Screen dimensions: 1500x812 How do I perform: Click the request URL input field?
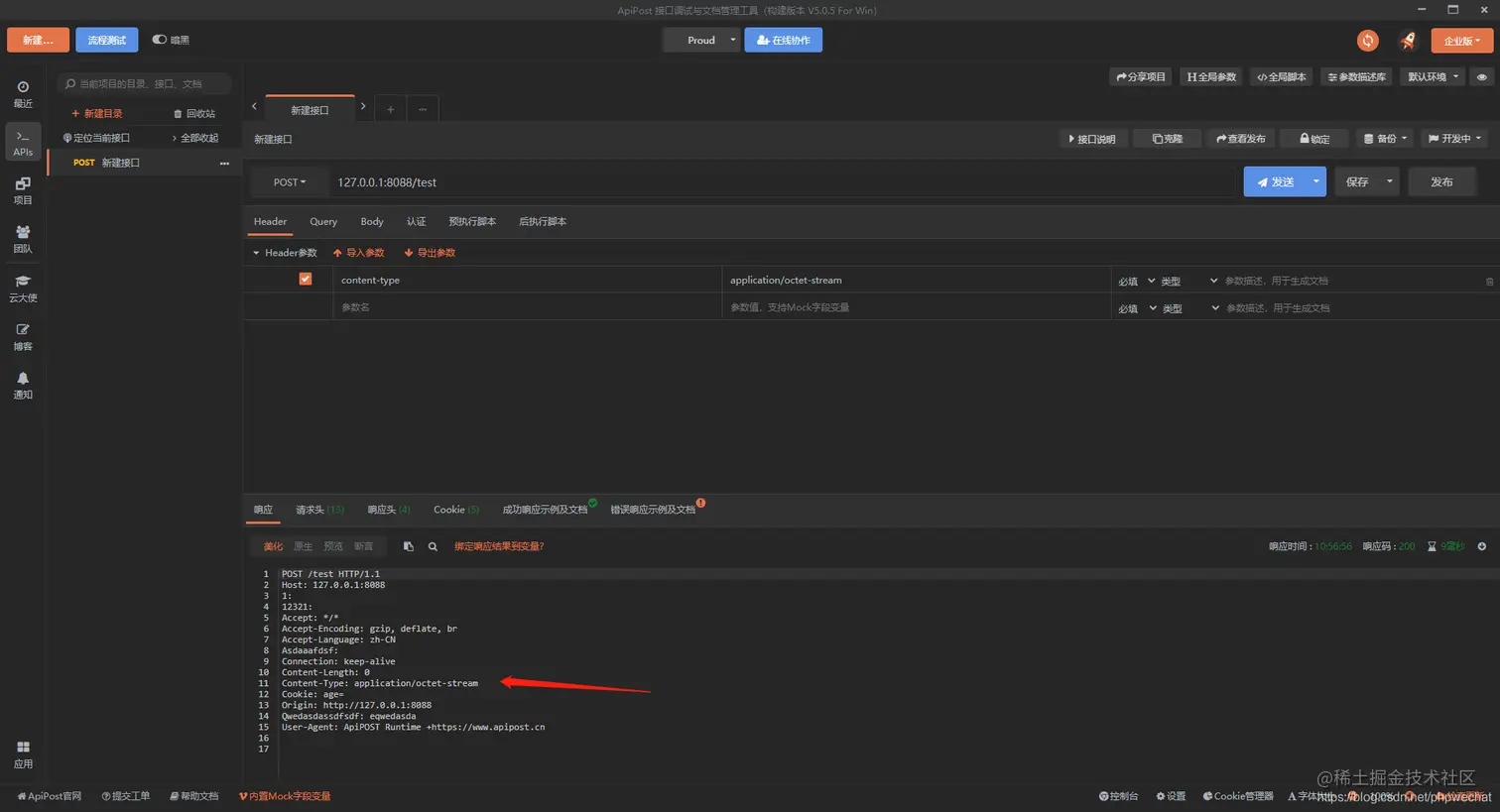pos(784,182)
